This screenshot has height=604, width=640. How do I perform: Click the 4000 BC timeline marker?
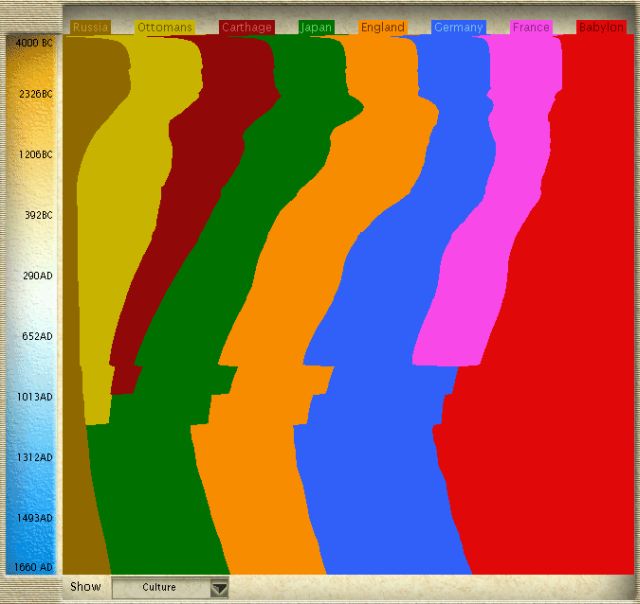click(x=34, y=44)
